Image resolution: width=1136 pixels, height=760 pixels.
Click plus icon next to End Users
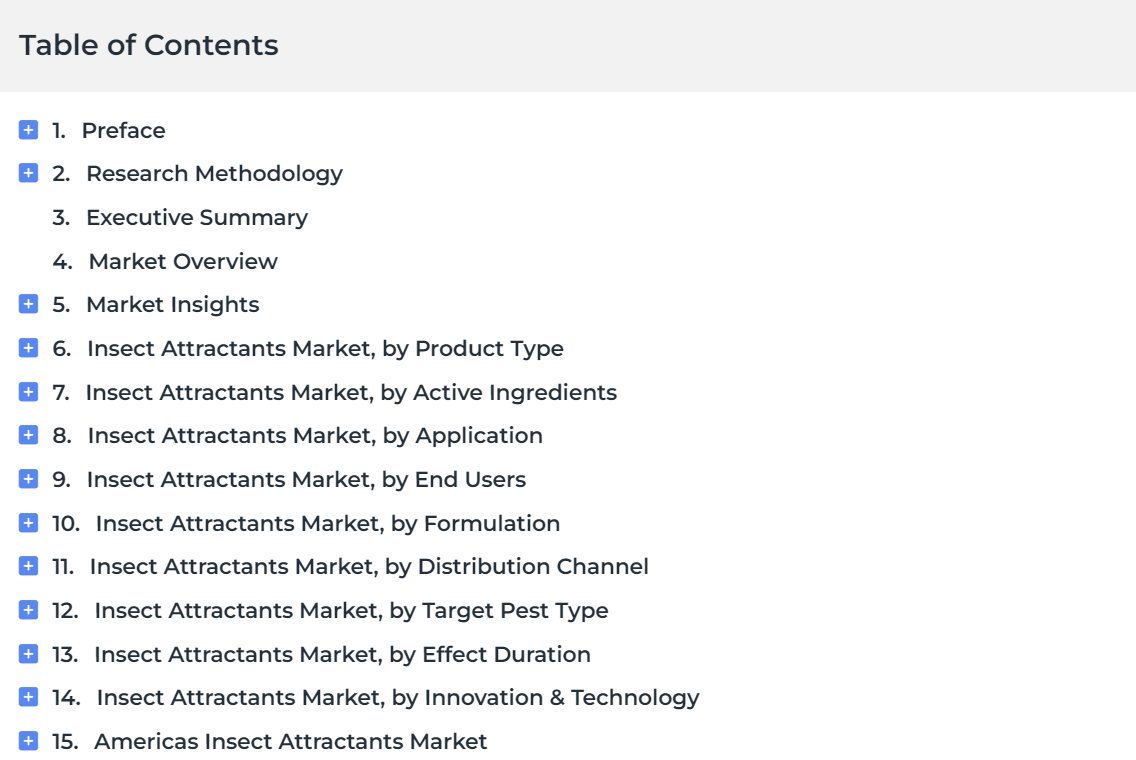[28, 479]
